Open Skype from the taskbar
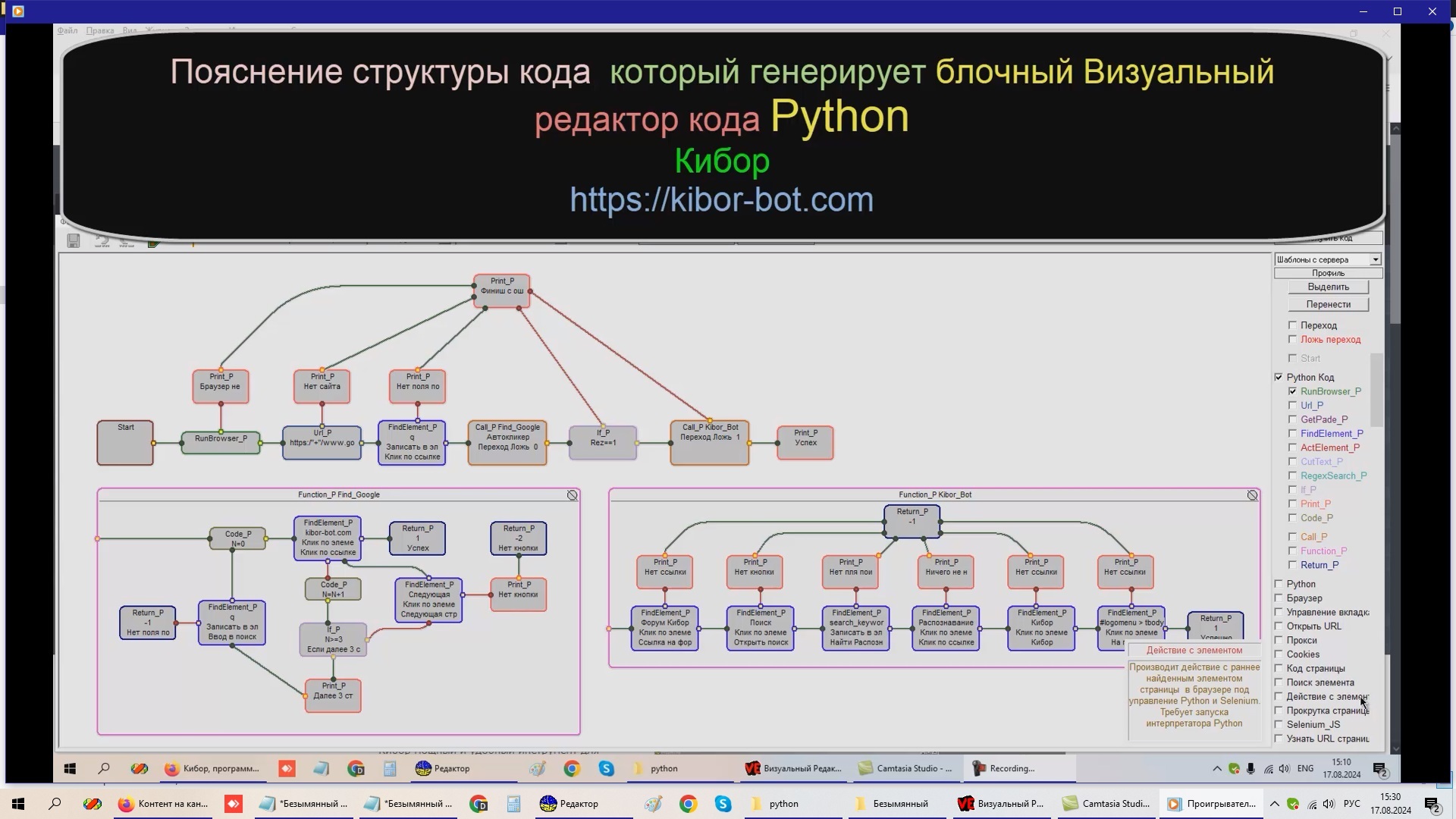 tap(607, 768)
